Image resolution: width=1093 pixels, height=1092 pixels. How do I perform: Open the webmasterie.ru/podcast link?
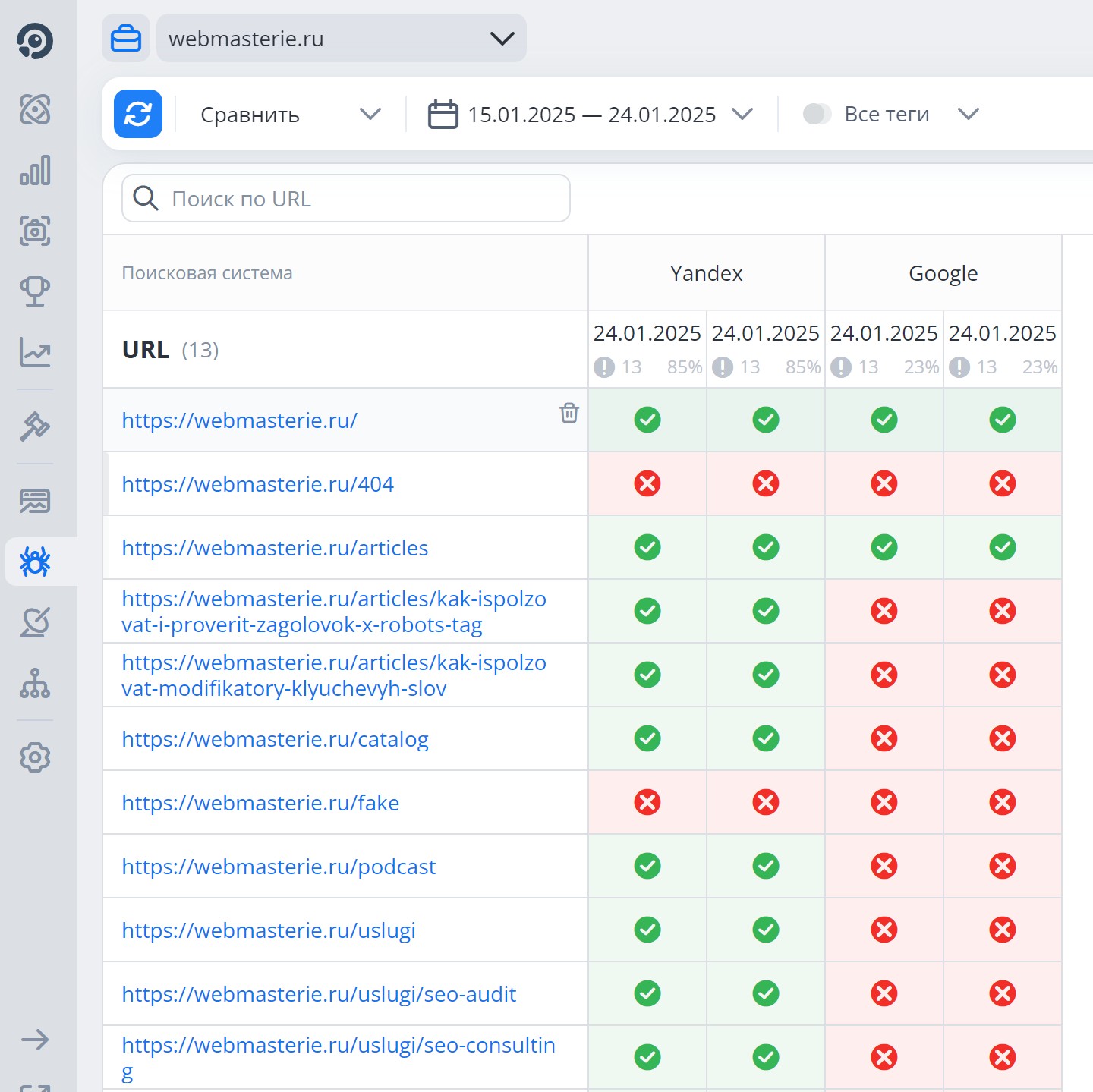coord(279,867)
